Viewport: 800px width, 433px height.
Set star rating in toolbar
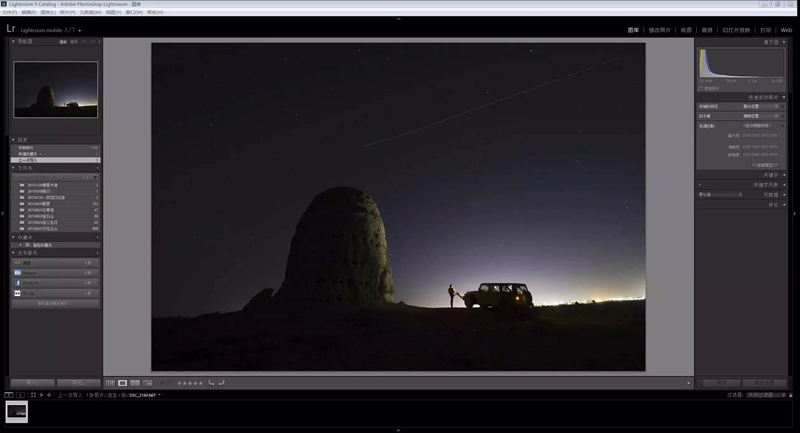click(190, 383)
